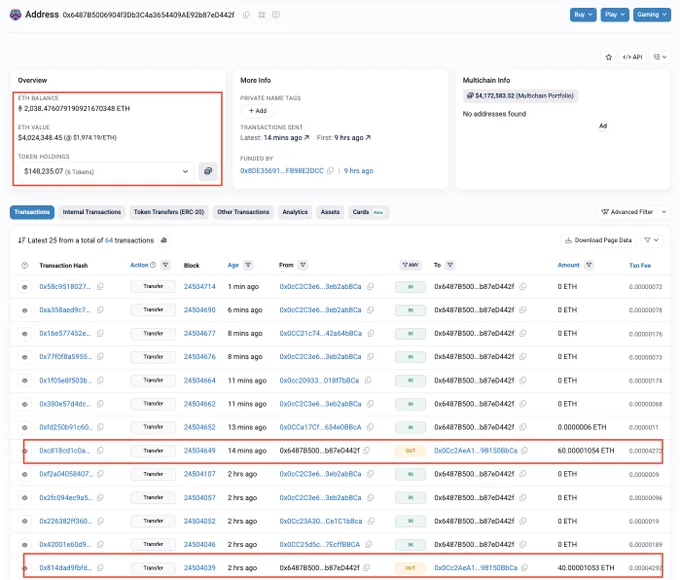Open the API button
The width and height of the screenshot is (680, 580).
(x=632, y=57)
